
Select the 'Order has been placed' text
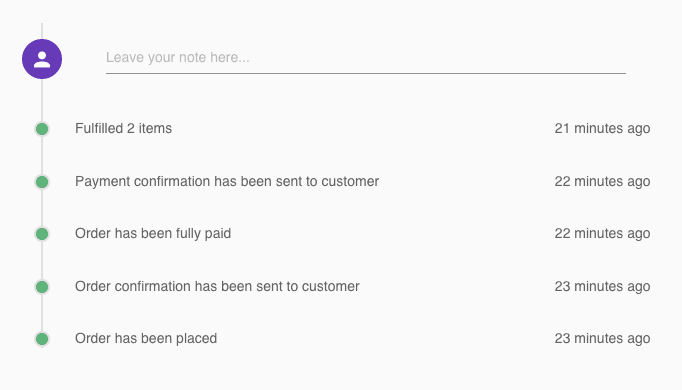pyautogui.click(x=146, y=338)
